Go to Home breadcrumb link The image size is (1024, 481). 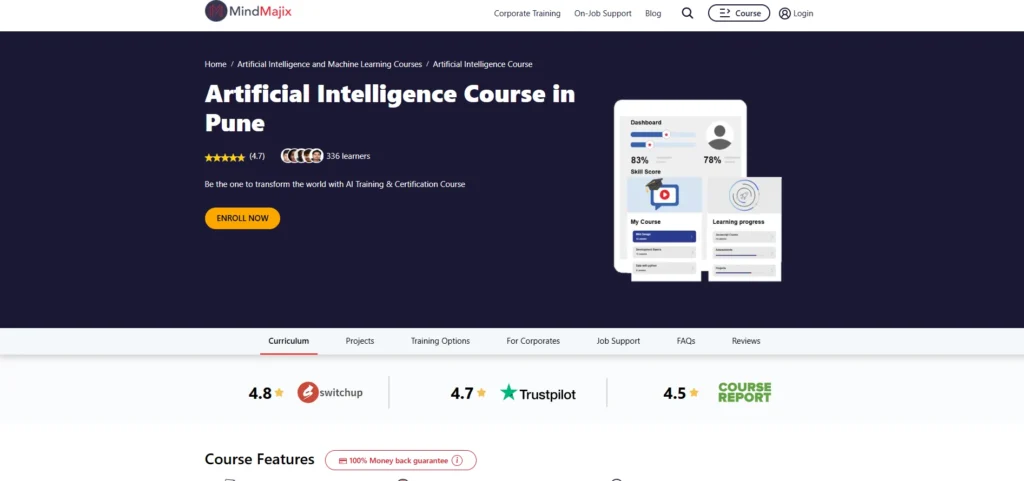tap(215, 64)
